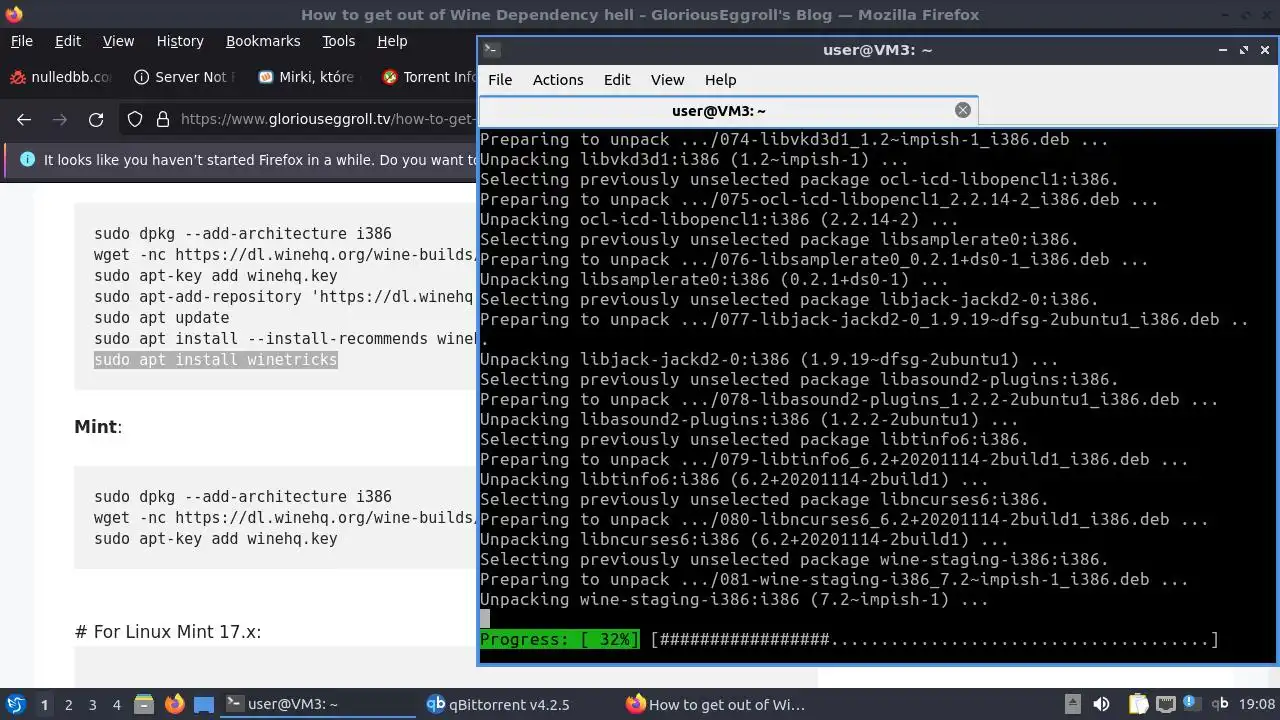Screen dimensions: 1280x720
Task: Go back a page in Firefox
Action: coord(24,120)
